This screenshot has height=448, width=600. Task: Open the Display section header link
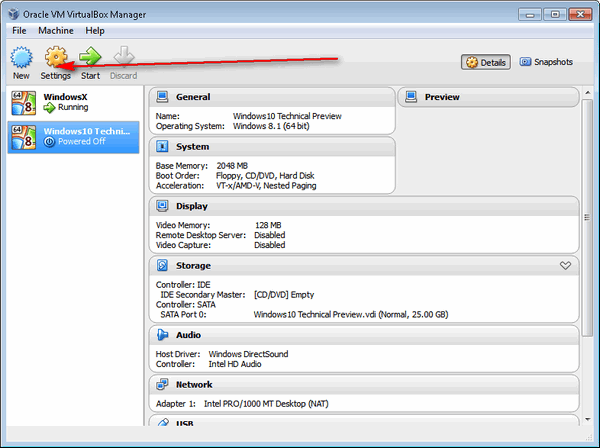[192, 206]
